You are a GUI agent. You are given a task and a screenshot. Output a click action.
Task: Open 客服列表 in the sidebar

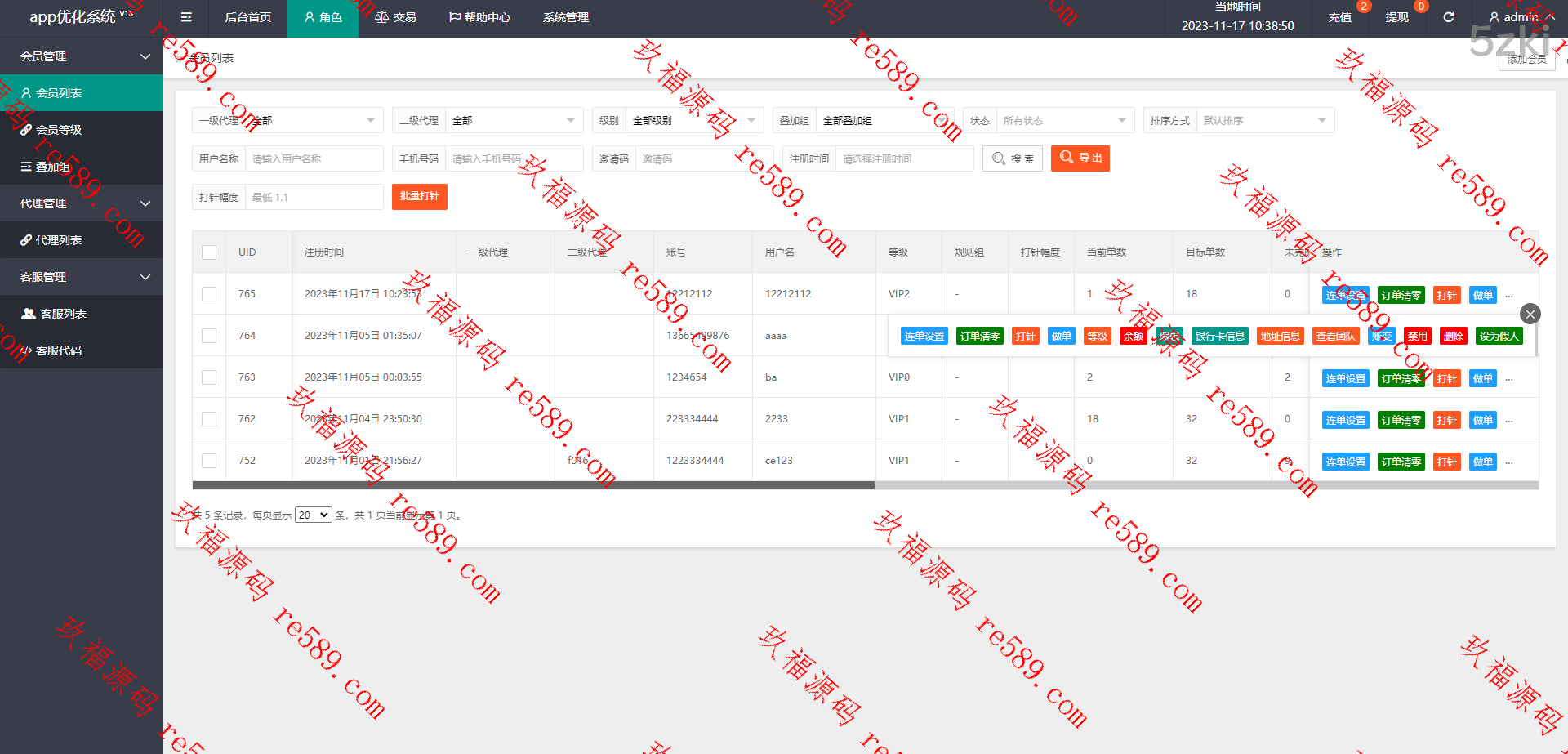[x=63, y=314]
